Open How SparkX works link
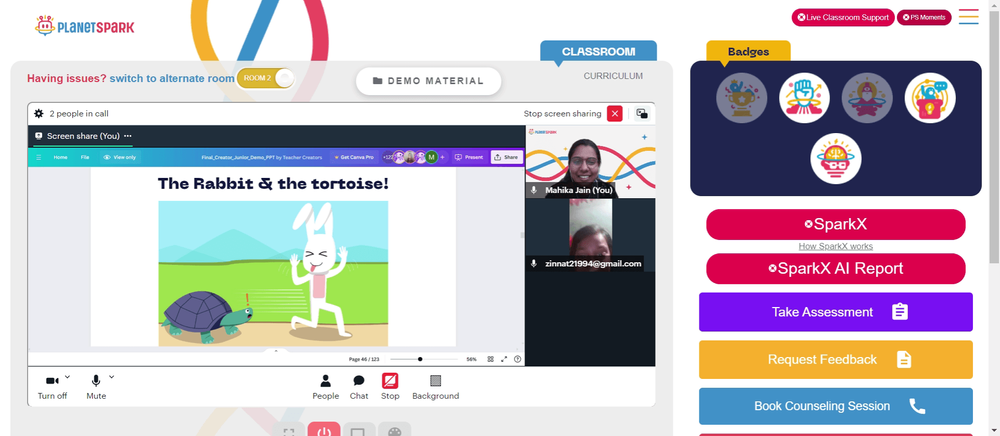The height and width of the screenshot is (436, 1000). tap(835, 246)
